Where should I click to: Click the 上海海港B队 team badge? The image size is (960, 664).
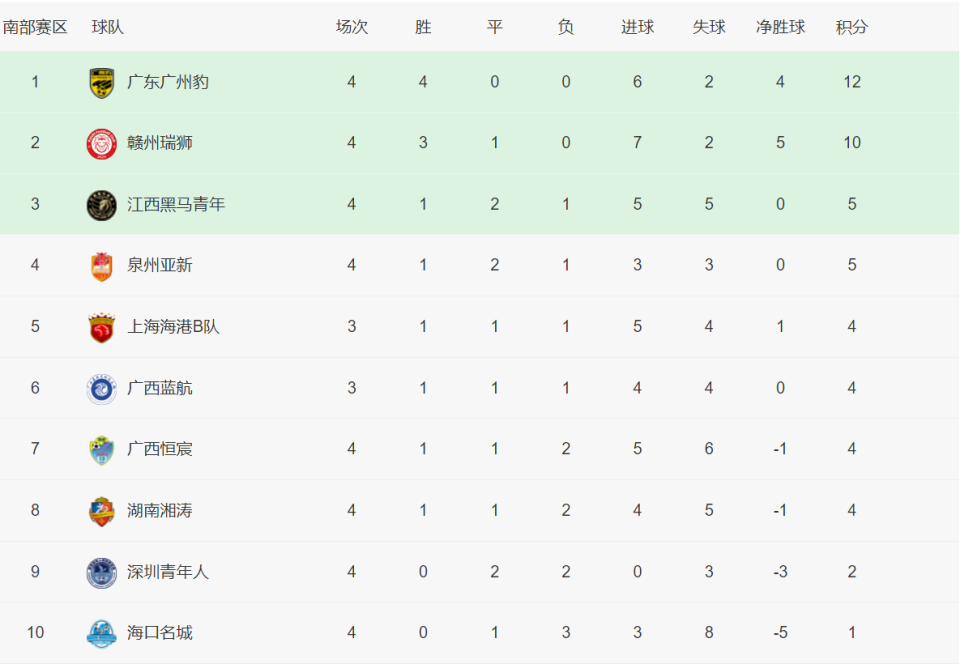coord(101,328)
